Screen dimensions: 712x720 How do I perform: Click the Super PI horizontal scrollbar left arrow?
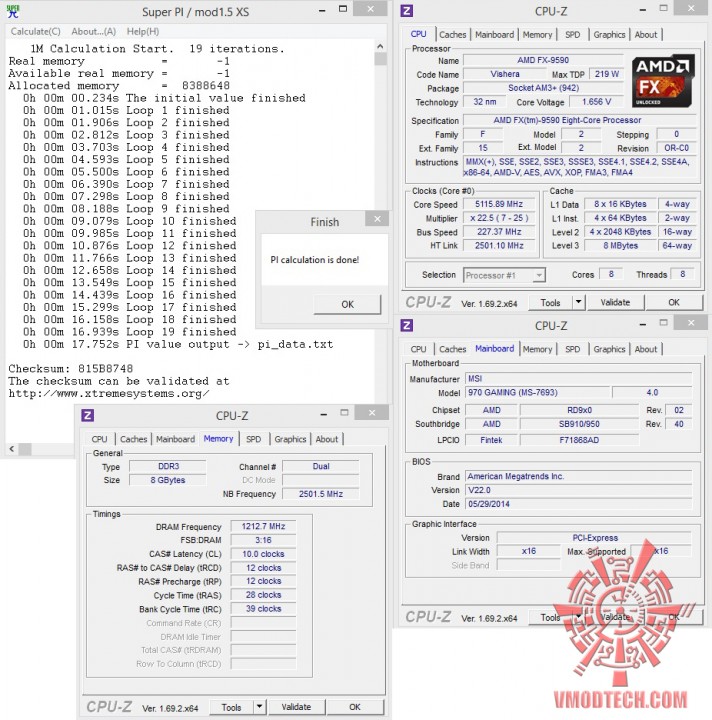(12, 449)
